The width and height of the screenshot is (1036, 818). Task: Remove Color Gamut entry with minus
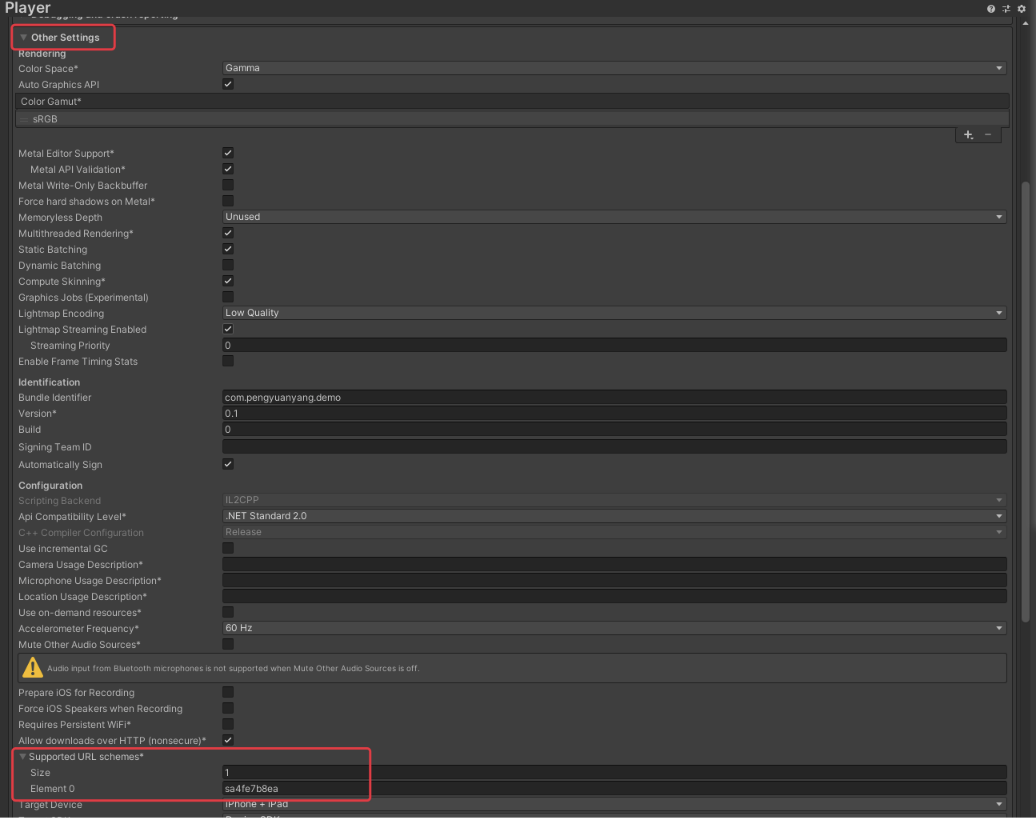click(988, 135)
